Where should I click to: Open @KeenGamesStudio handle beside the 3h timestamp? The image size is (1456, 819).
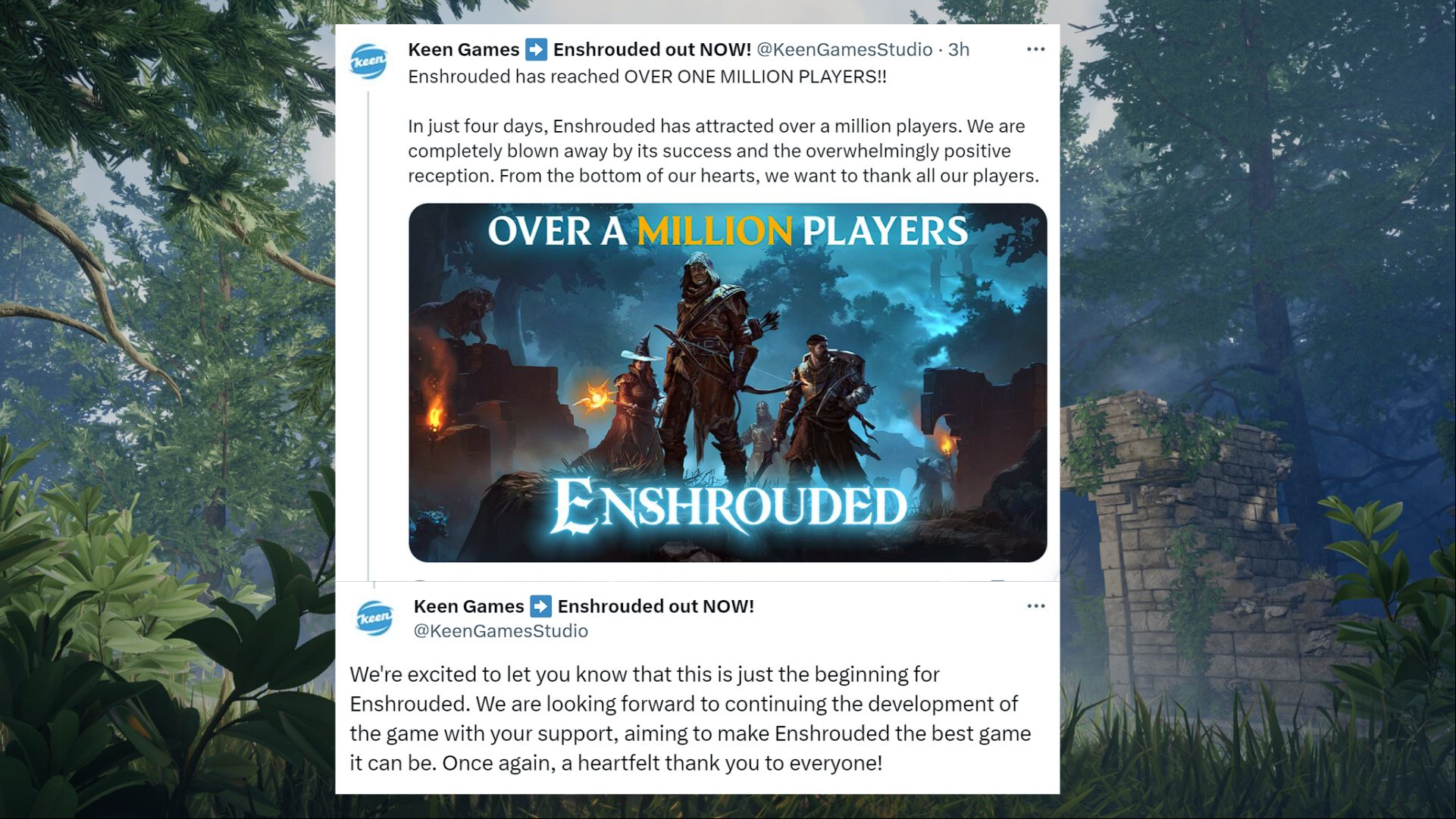844,50
